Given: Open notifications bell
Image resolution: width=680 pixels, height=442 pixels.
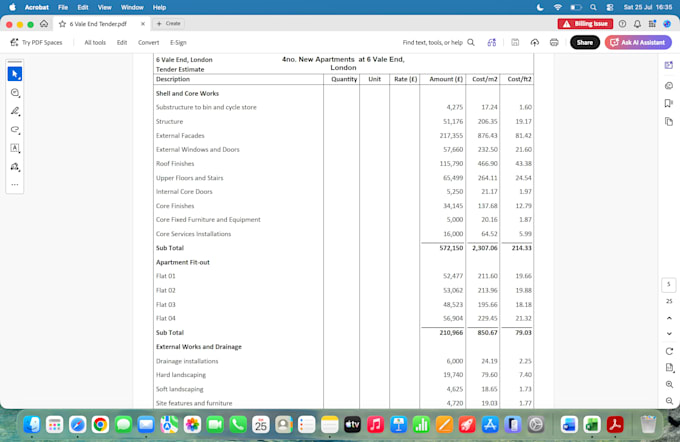Looking at the screenshot, I should 637,24.
